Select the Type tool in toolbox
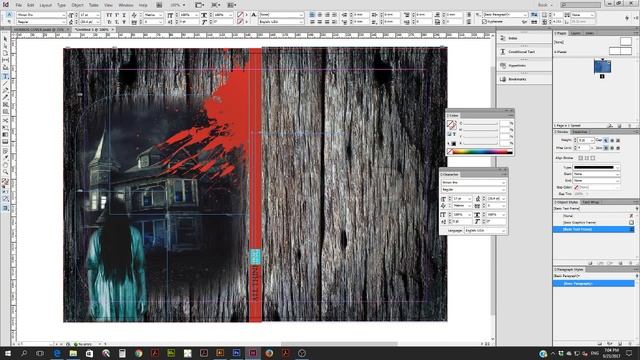 click(5, 76)
